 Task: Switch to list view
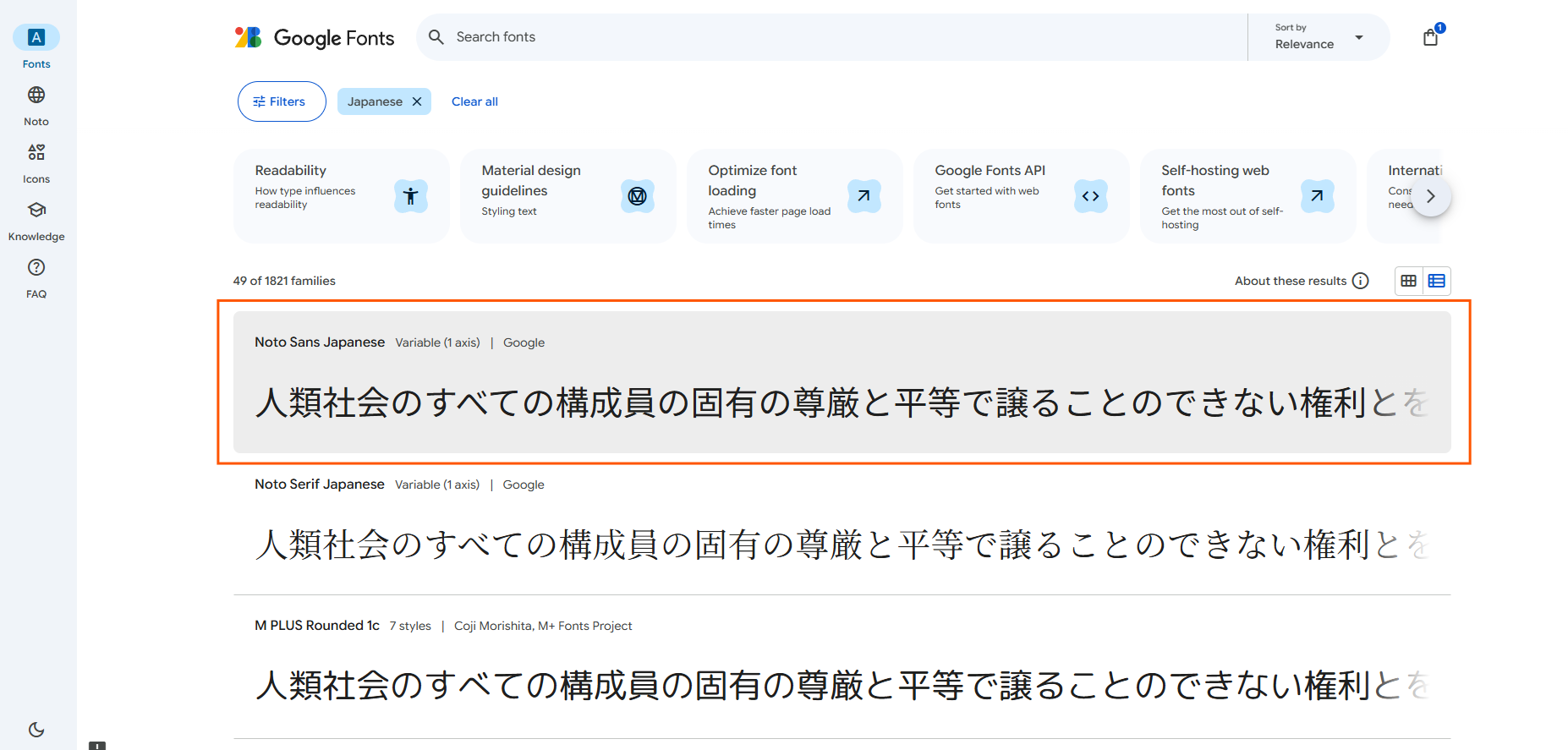(x=1437, y=281)
